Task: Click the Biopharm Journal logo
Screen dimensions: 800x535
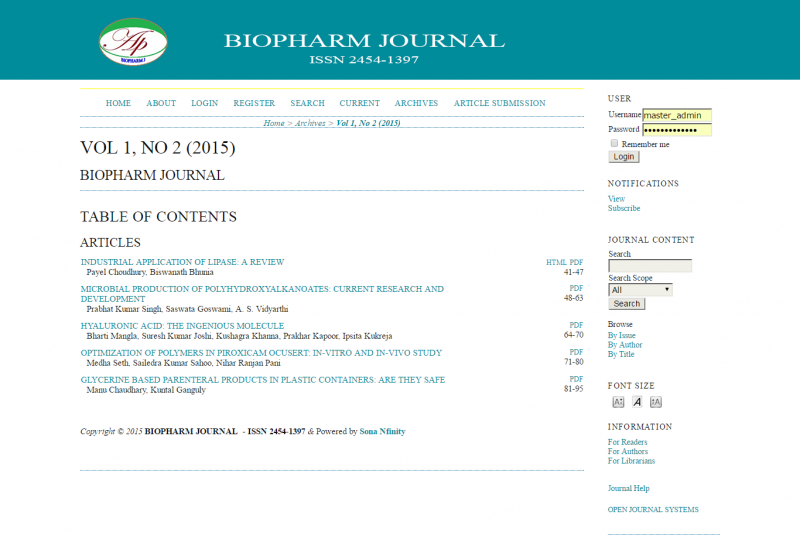Action: pyautogui.click(x=133, y=41)
